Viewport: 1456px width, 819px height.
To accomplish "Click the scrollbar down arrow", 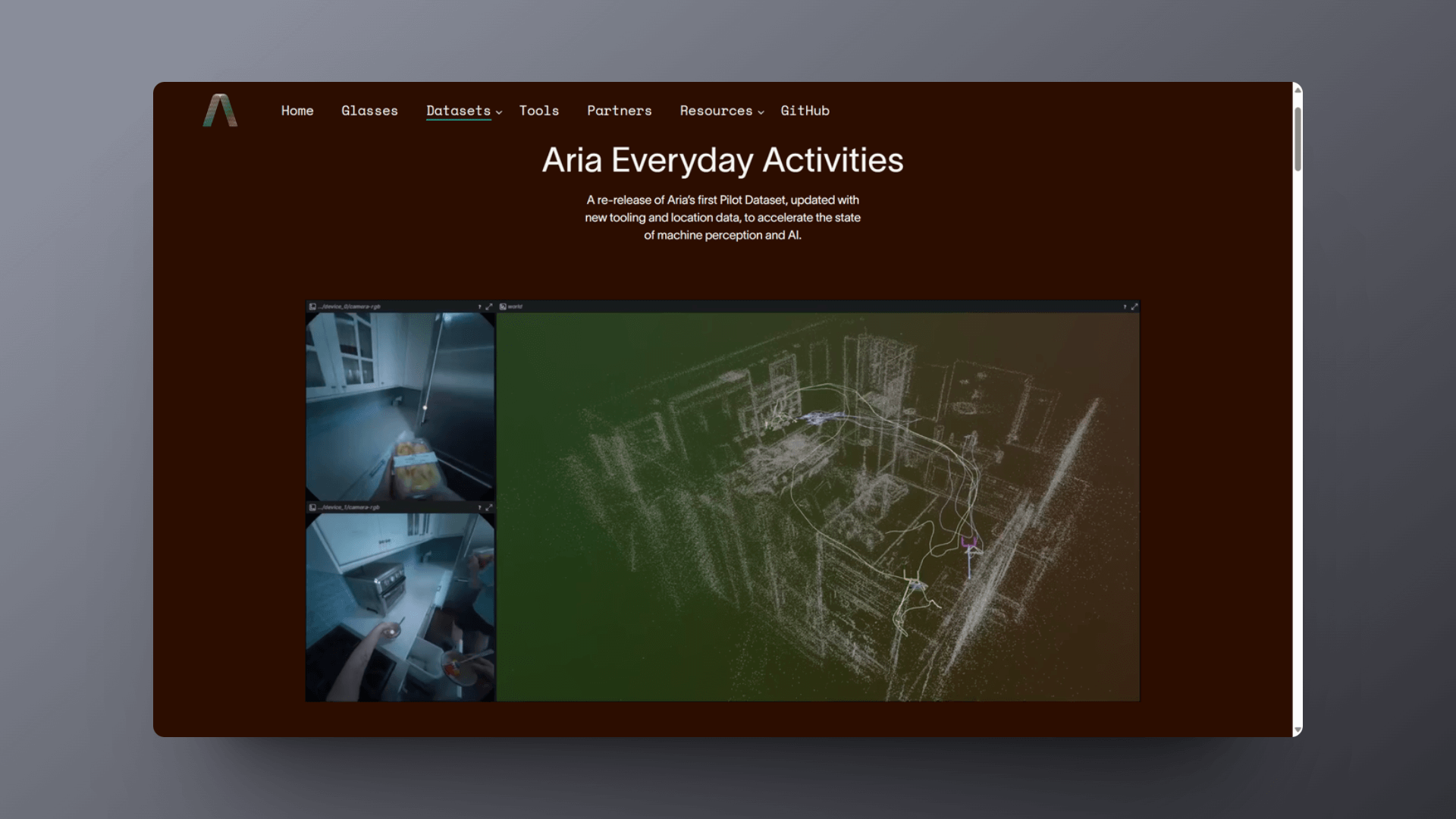I will 1298,730.
